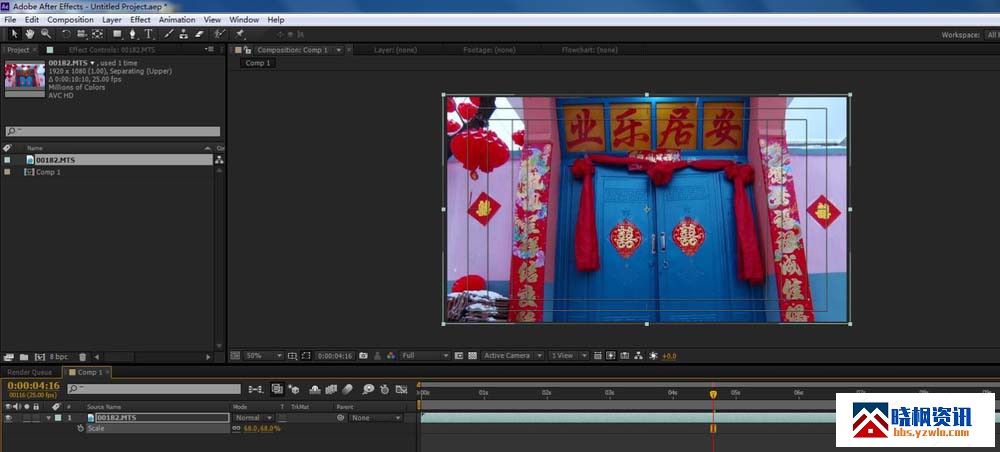Collapse layer 1 properties twirl arrow
Screen dimensions: 1000x452
pyautogui.click(x=48, y=418)
